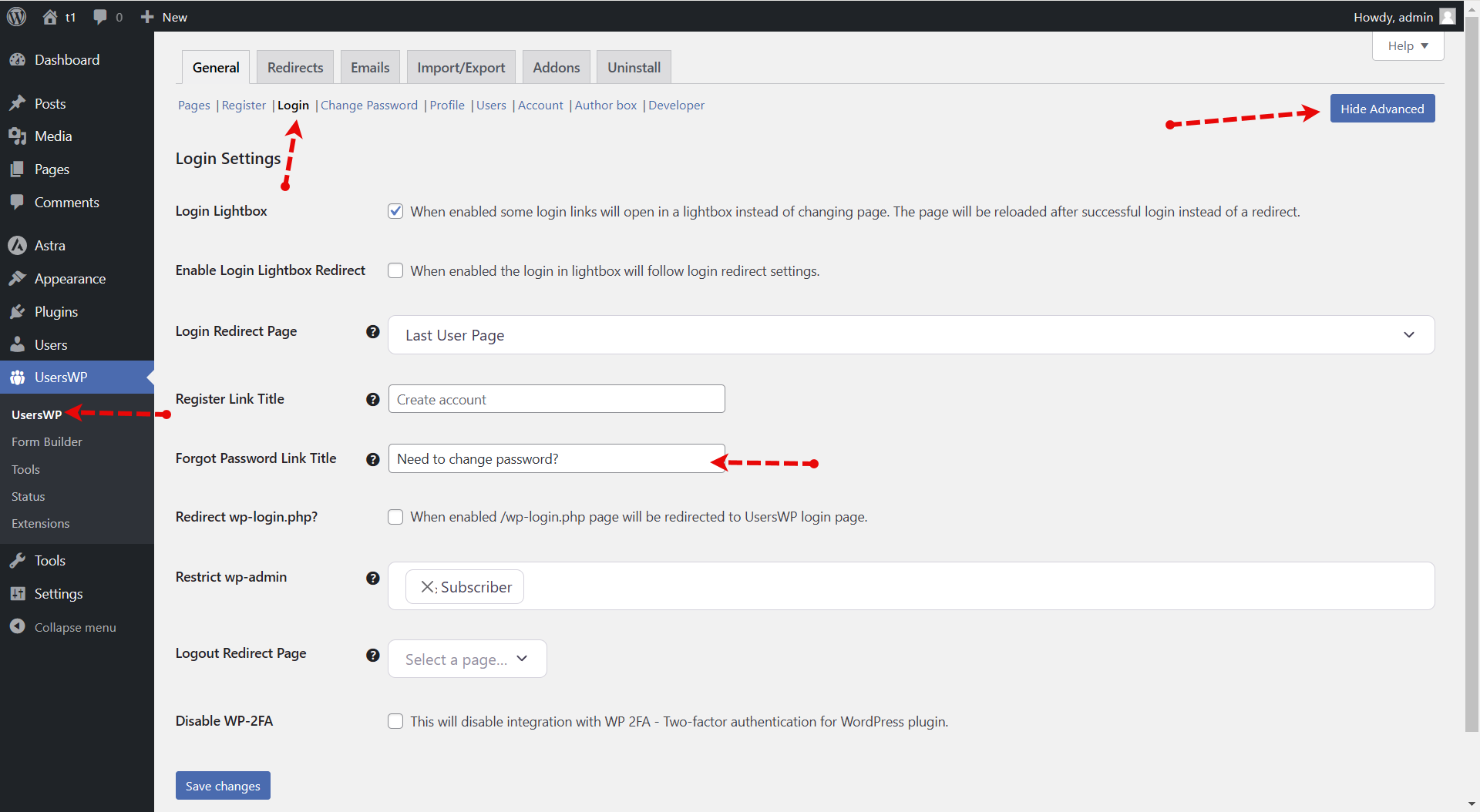Remove the Subscriber role tag
This screenshot has width=1480, height=812.
[x=427, y=587]
